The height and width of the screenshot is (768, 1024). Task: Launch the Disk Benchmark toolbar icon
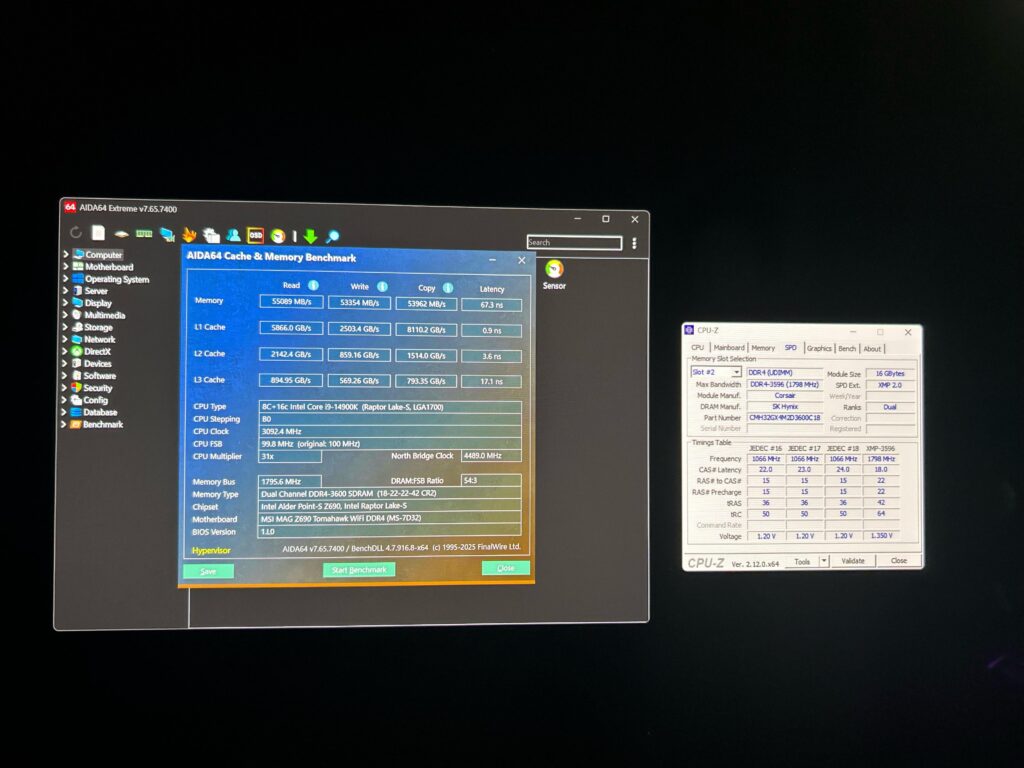pyautogui.click(x=121, y=234)
